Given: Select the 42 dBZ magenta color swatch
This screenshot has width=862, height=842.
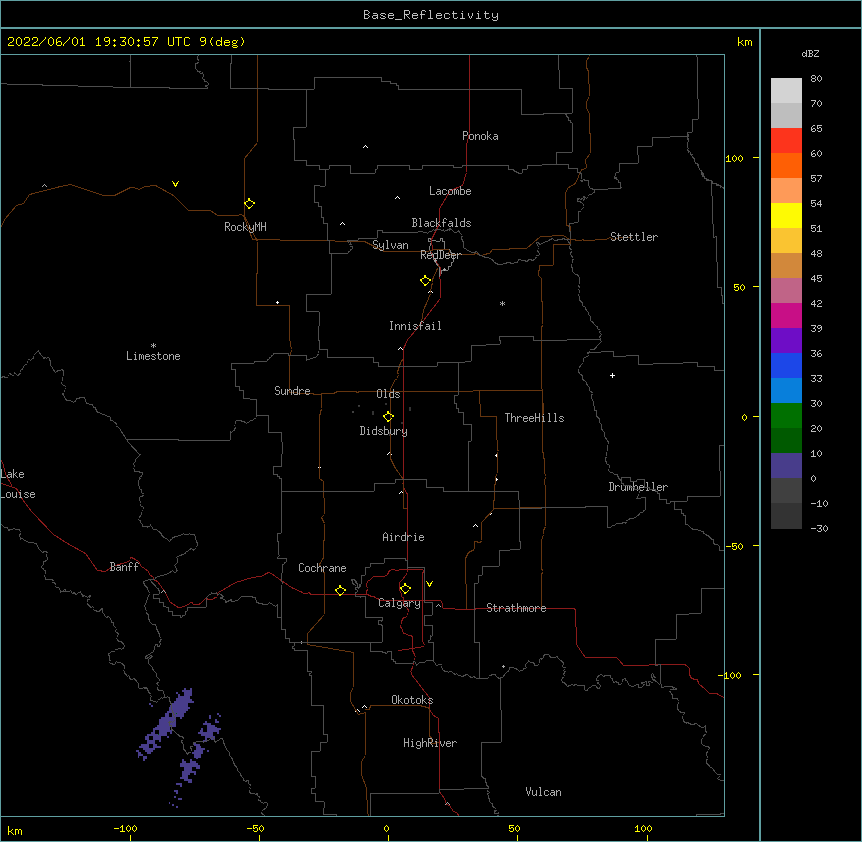Looking at the screenshot, I should [786, 315].
